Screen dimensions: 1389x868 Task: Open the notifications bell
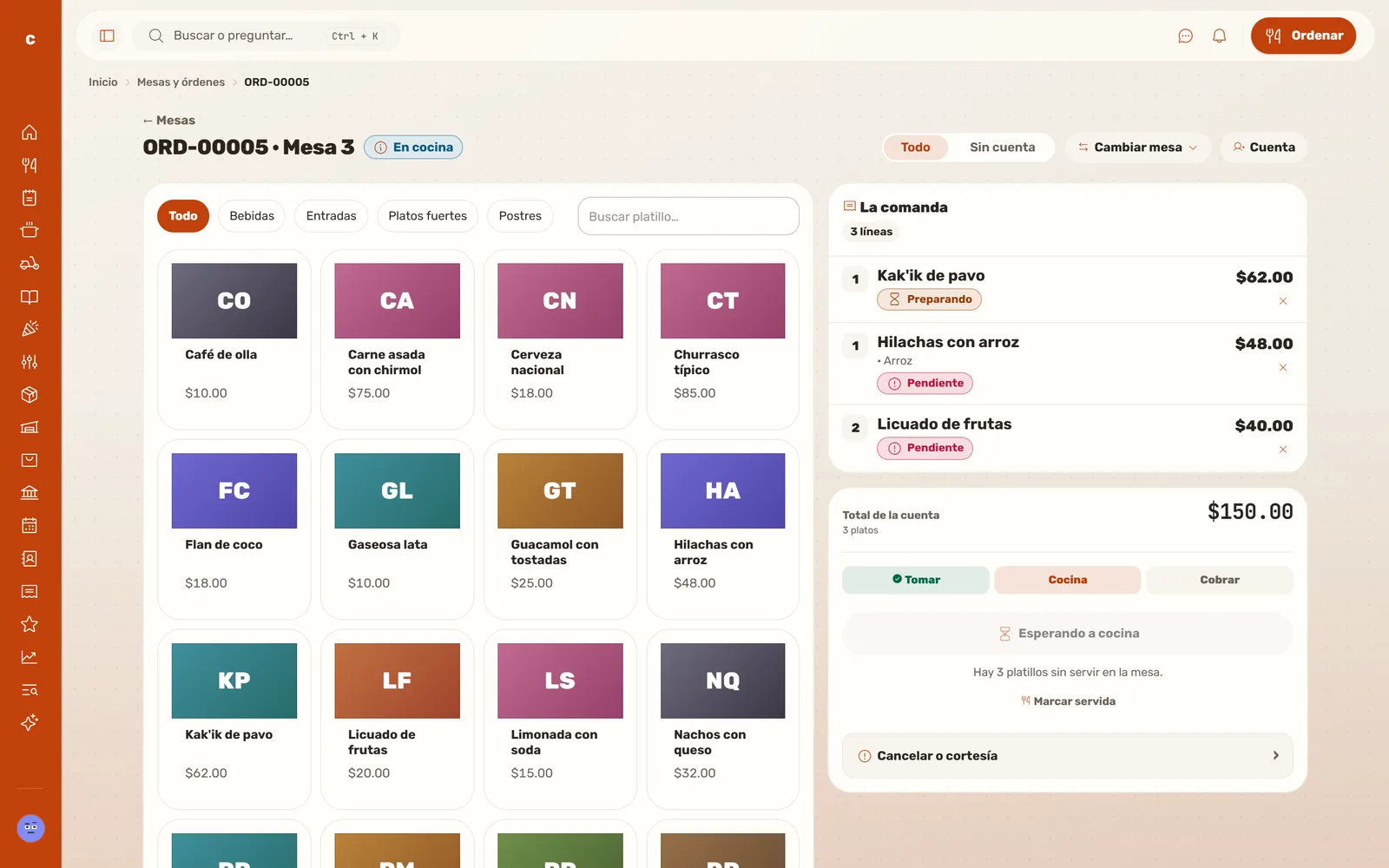(1219, 36)
